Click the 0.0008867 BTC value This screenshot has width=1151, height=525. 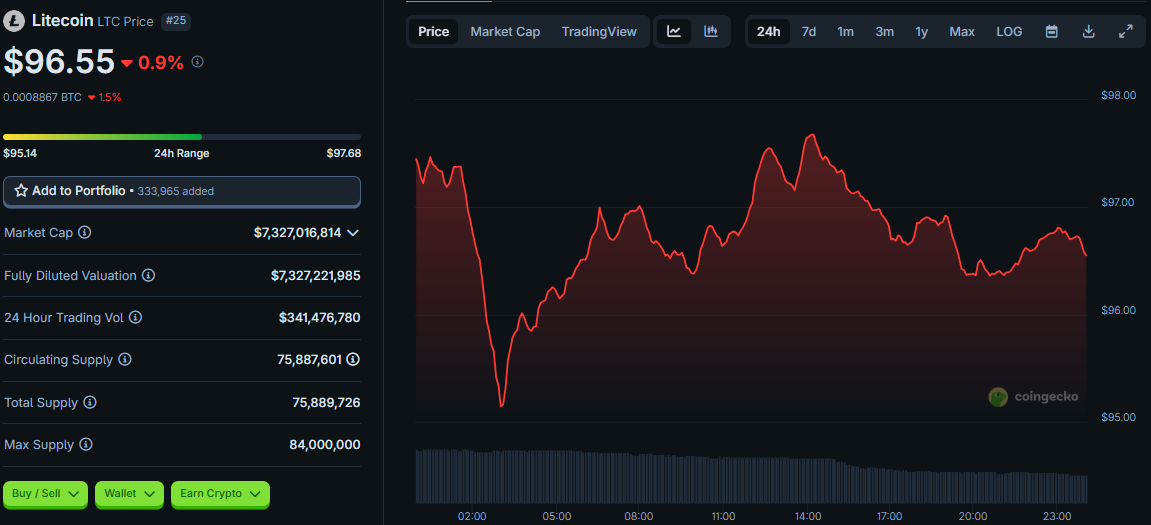coord(43,97)
